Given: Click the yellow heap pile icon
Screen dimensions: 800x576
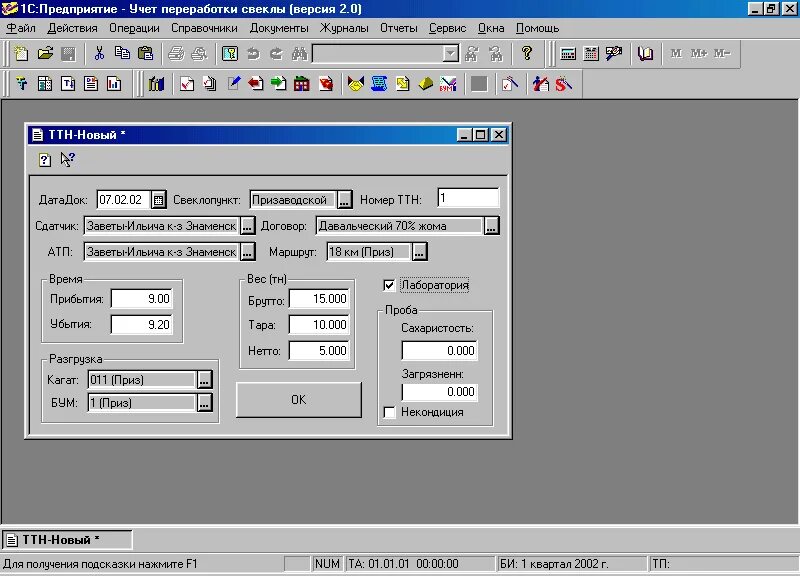Looking at the screenshot, I should click(426, 84).
